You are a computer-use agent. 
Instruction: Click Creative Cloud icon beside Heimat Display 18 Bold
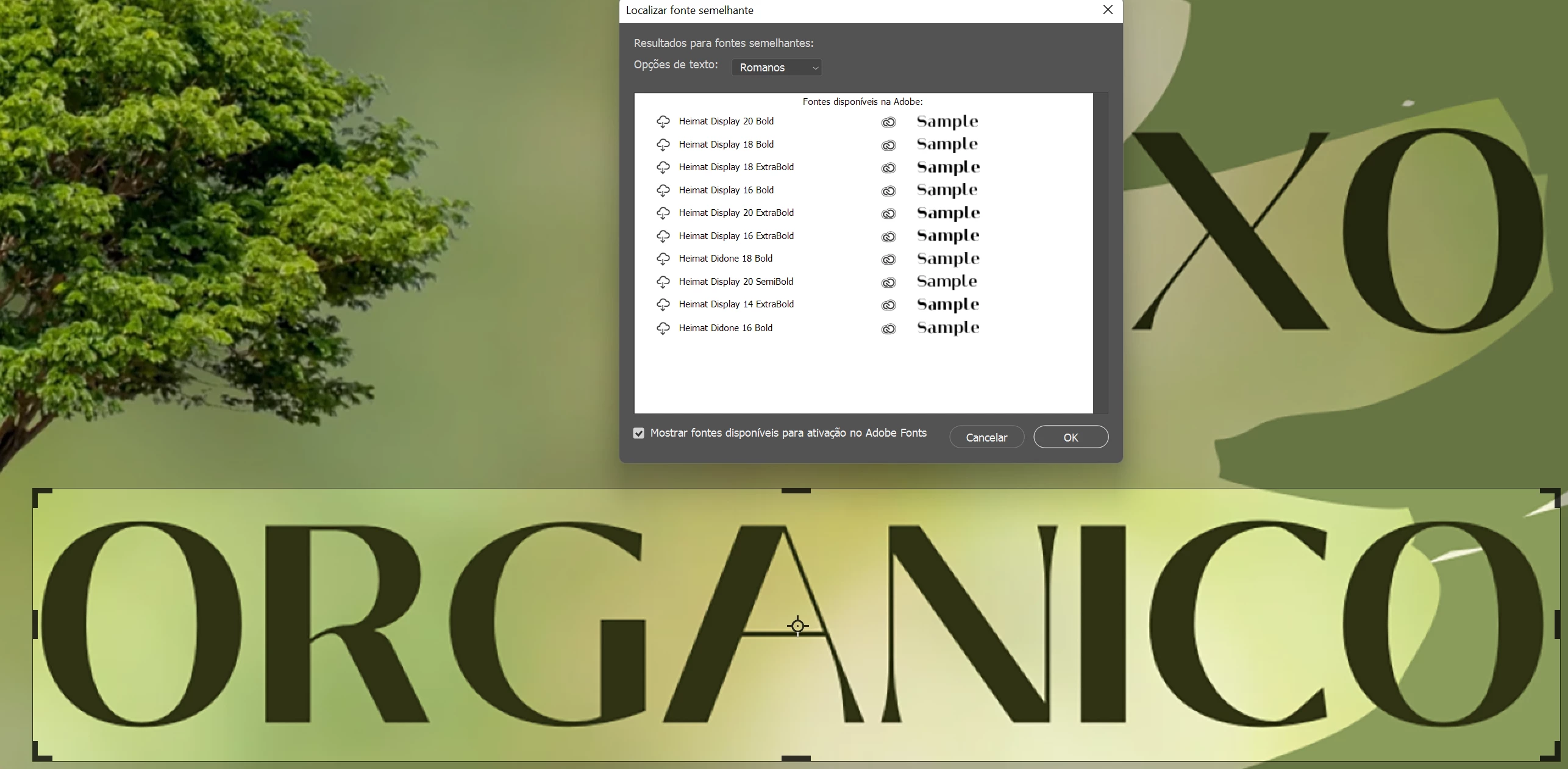pyautogui.click(x=888, y=145)
